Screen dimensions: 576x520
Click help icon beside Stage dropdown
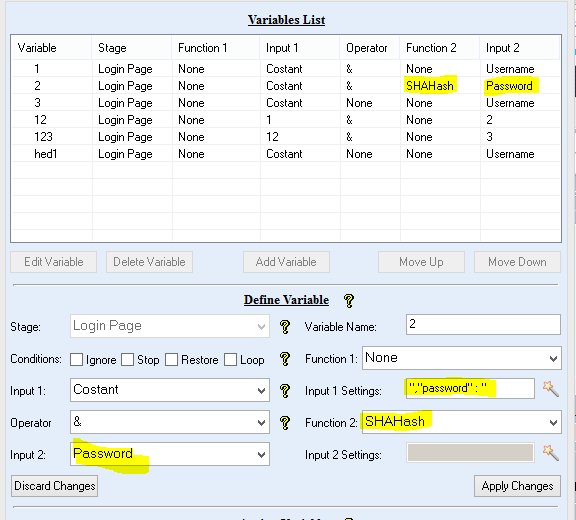(285, 327)
